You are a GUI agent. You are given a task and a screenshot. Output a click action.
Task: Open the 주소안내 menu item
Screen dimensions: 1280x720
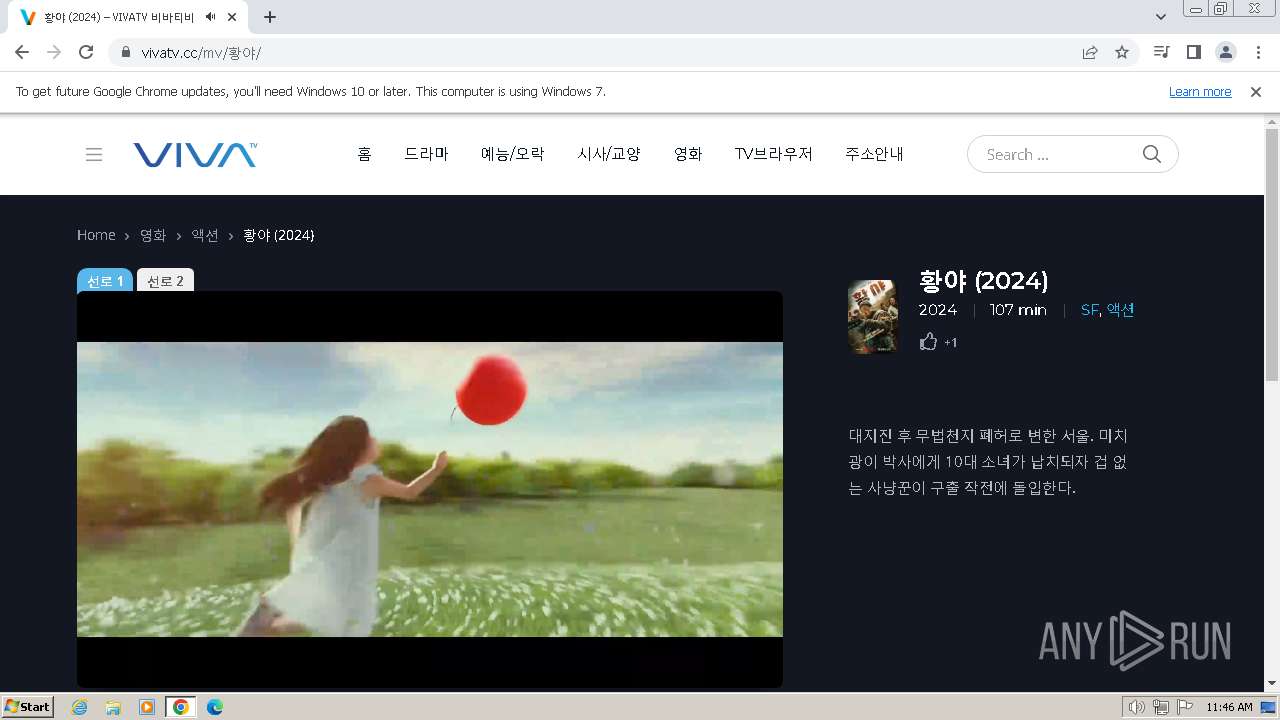pyautogui.click(x=874, y=154)
